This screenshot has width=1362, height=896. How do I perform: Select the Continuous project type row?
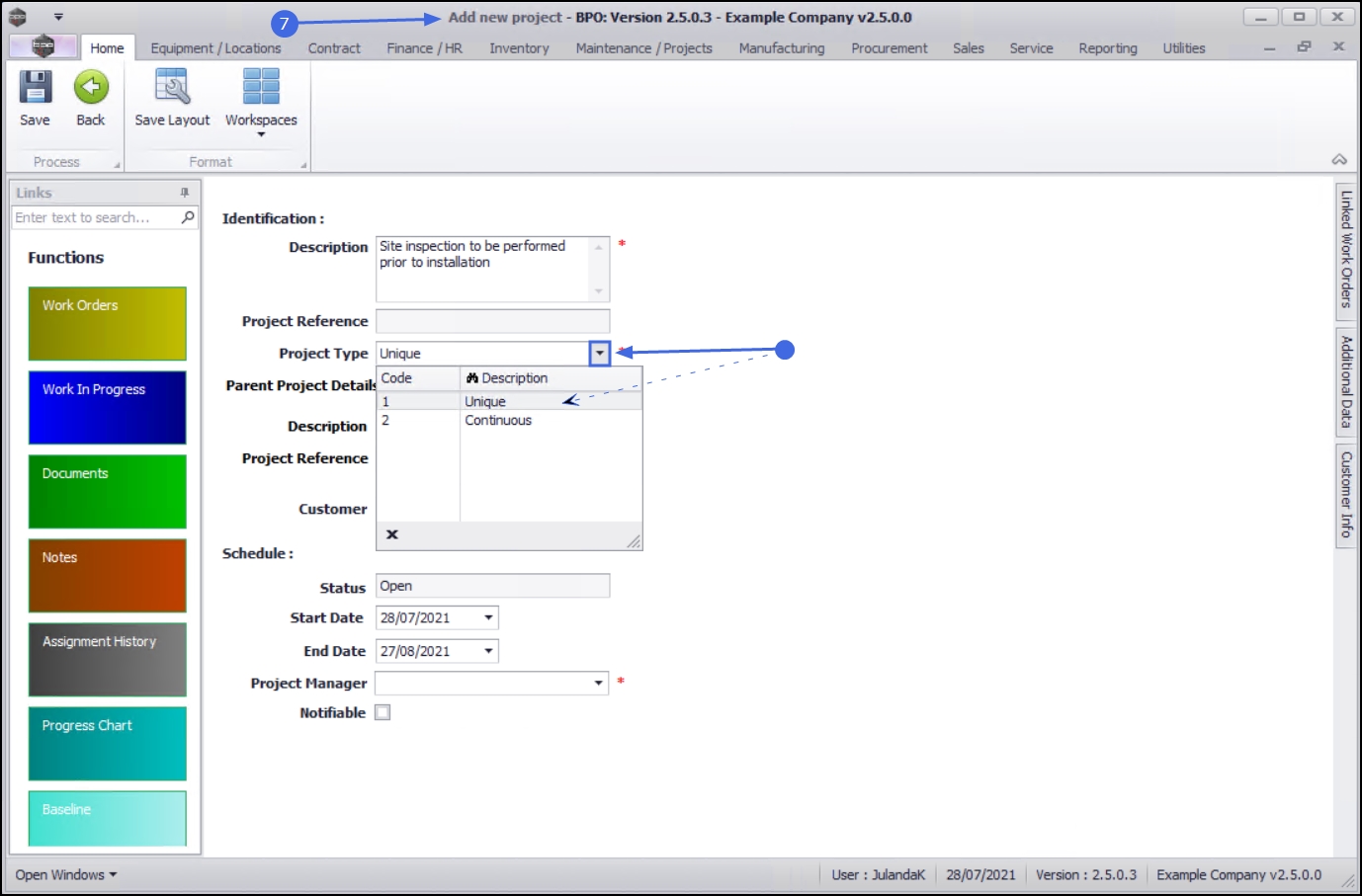tap(509, 421)
